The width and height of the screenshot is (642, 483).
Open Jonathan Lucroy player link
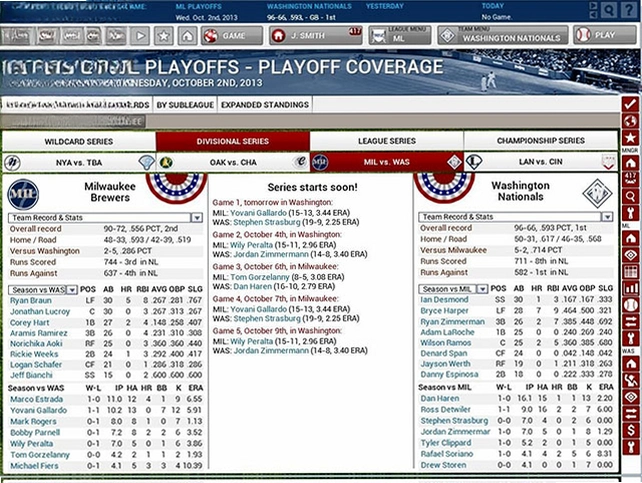(x=40, y=311)
